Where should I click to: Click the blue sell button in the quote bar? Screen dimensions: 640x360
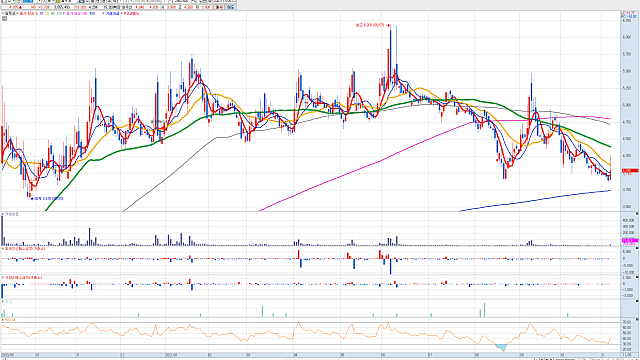(x=231, y=7)
